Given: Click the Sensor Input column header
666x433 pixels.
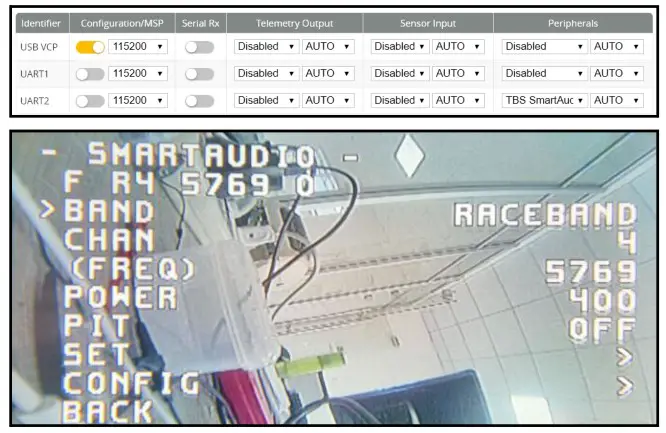Looking at the screenshot, I should (428, 23).
